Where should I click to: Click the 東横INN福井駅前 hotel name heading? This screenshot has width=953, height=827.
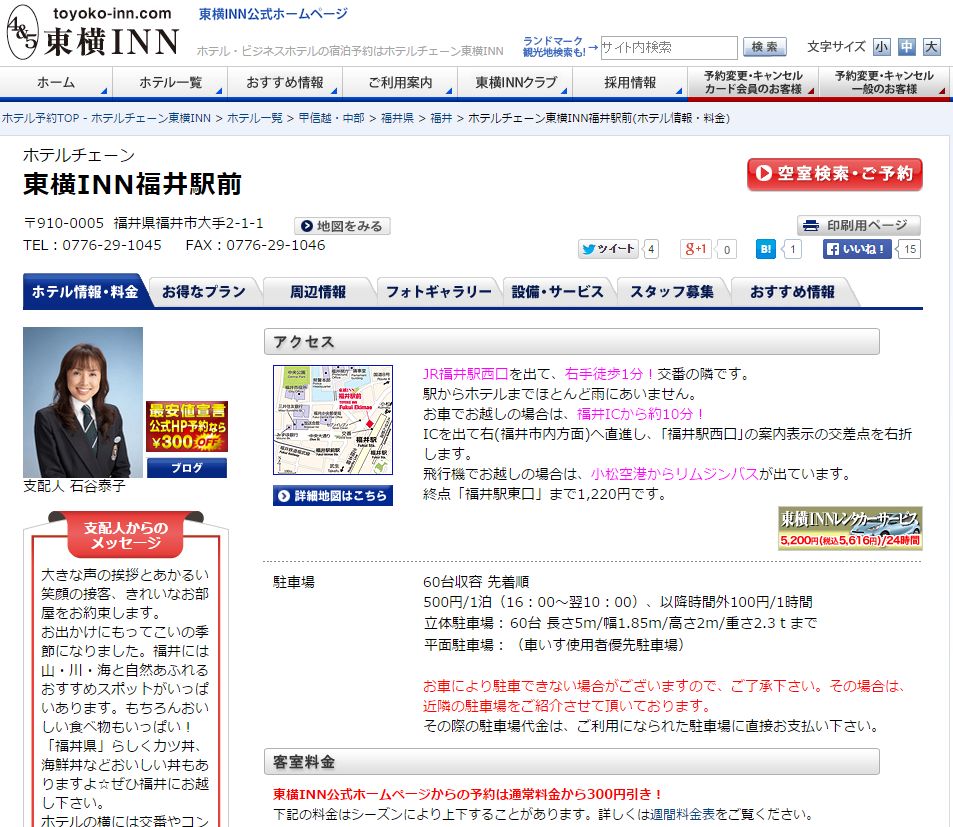132,184
